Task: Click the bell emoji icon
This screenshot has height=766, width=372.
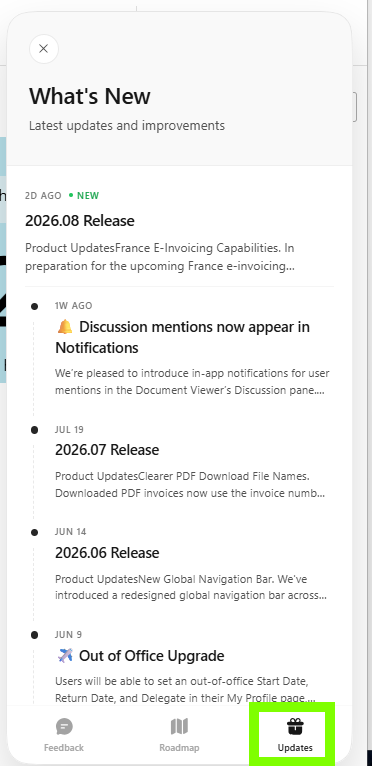Action: pyautogui.click(x=65, y=327)
